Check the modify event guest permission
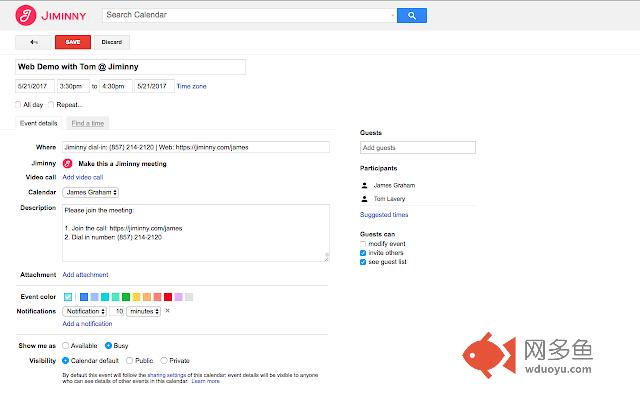640x400 pixels. click(364, 244)
